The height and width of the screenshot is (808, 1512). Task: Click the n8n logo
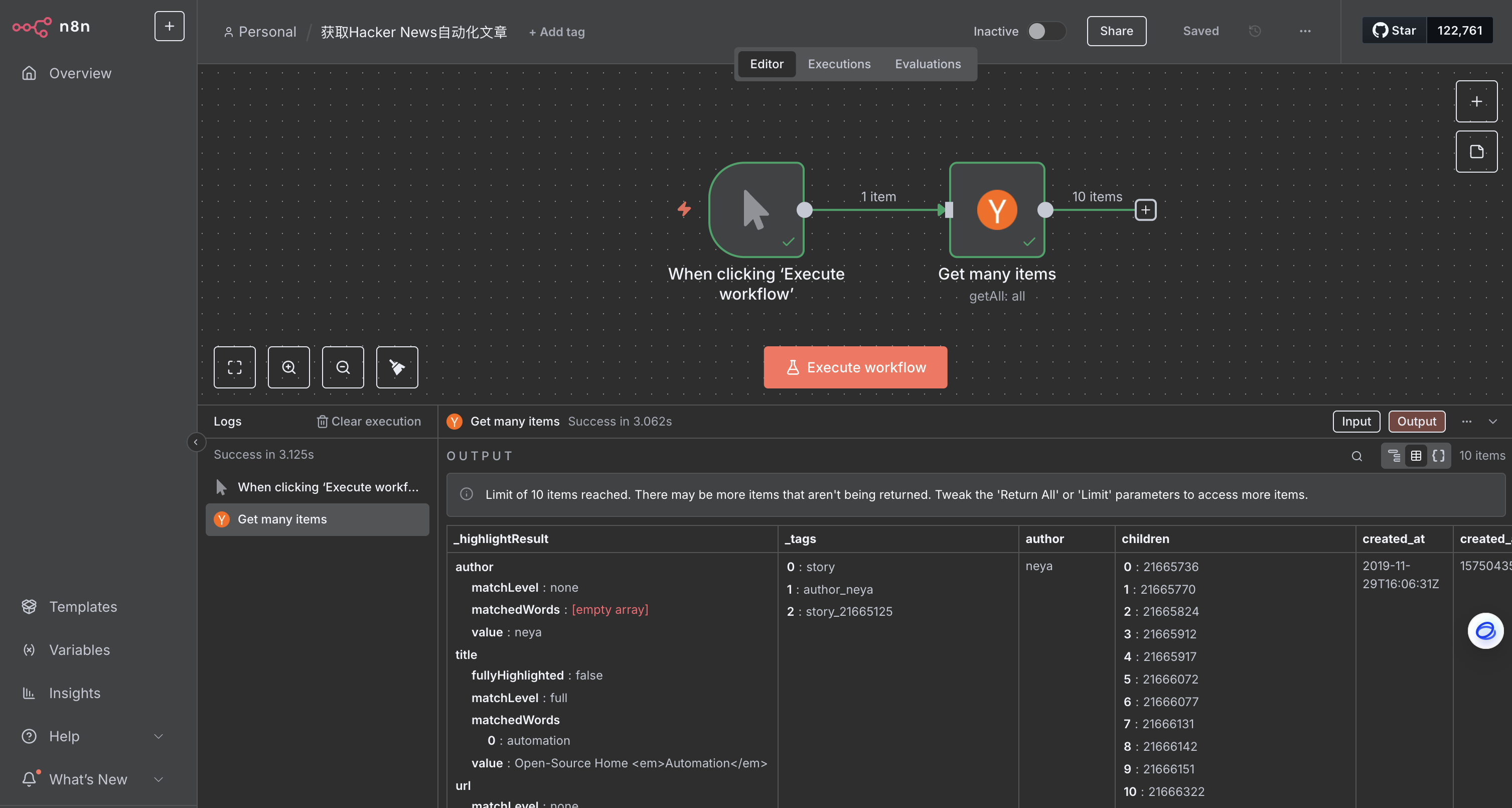[51, 27]
